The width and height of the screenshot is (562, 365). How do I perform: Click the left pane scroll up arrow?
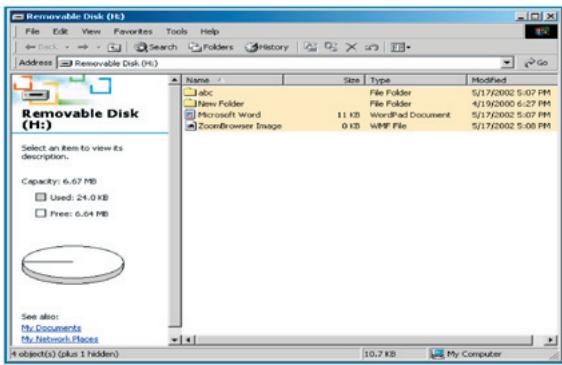(175, 80)
